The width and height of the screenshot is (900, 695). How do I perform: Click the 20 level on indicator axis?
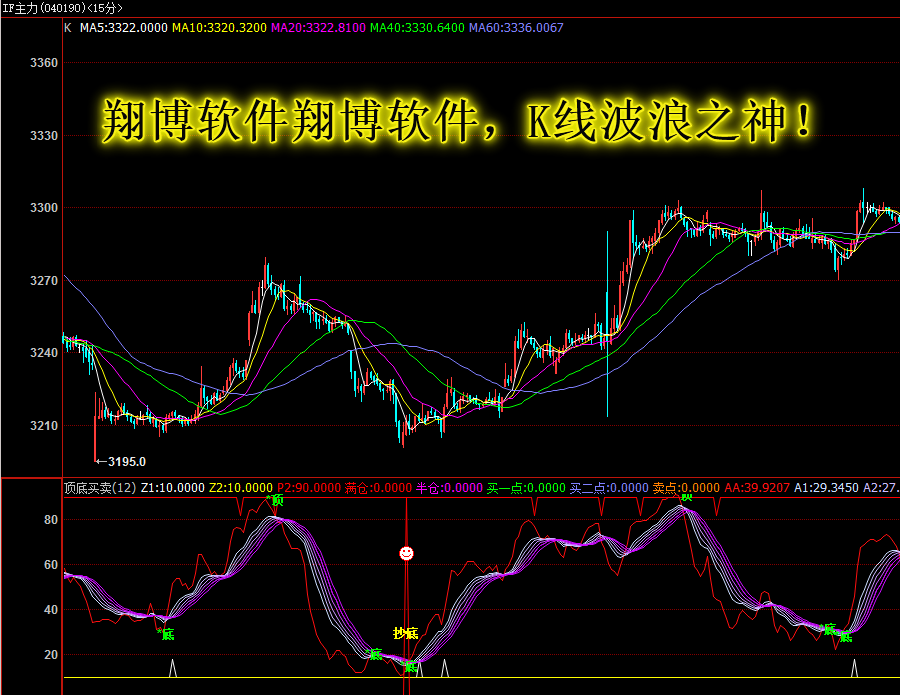[51, 655]
